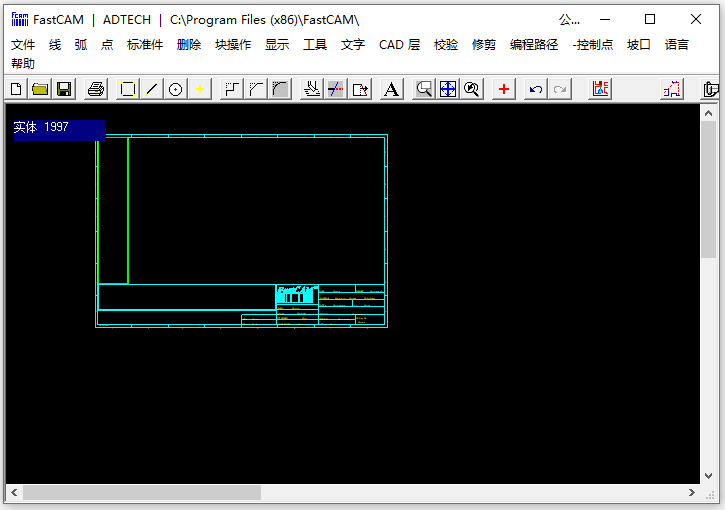Open the 校验 menu
The width and height of the screenshot is (725, 510).
(x=446, y=45)
